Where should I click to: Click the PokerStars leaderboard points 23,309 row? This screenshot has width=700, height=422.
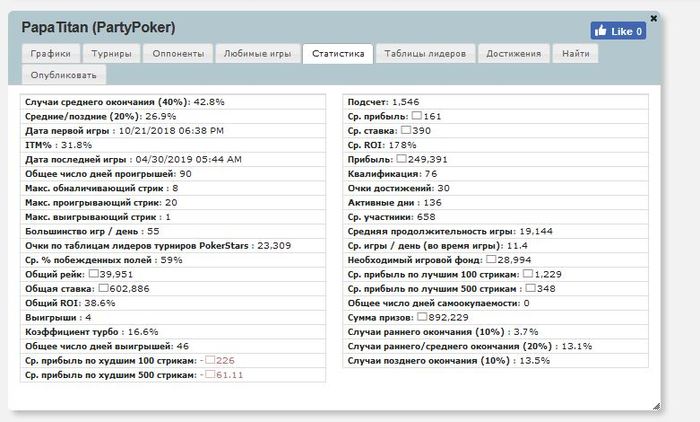[173, 246]
